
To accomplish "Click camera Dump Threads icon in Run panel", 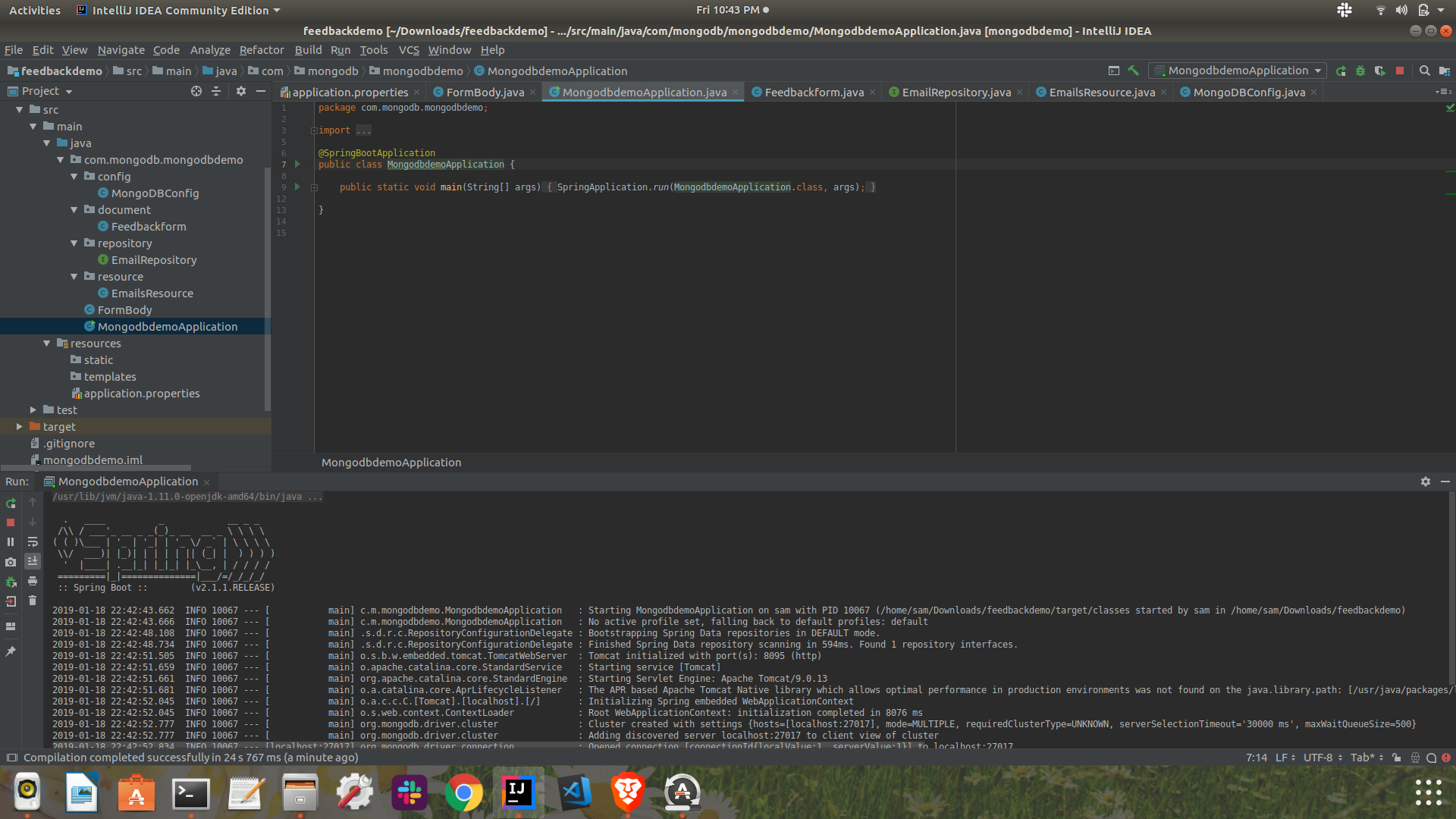I will (11, 562).
